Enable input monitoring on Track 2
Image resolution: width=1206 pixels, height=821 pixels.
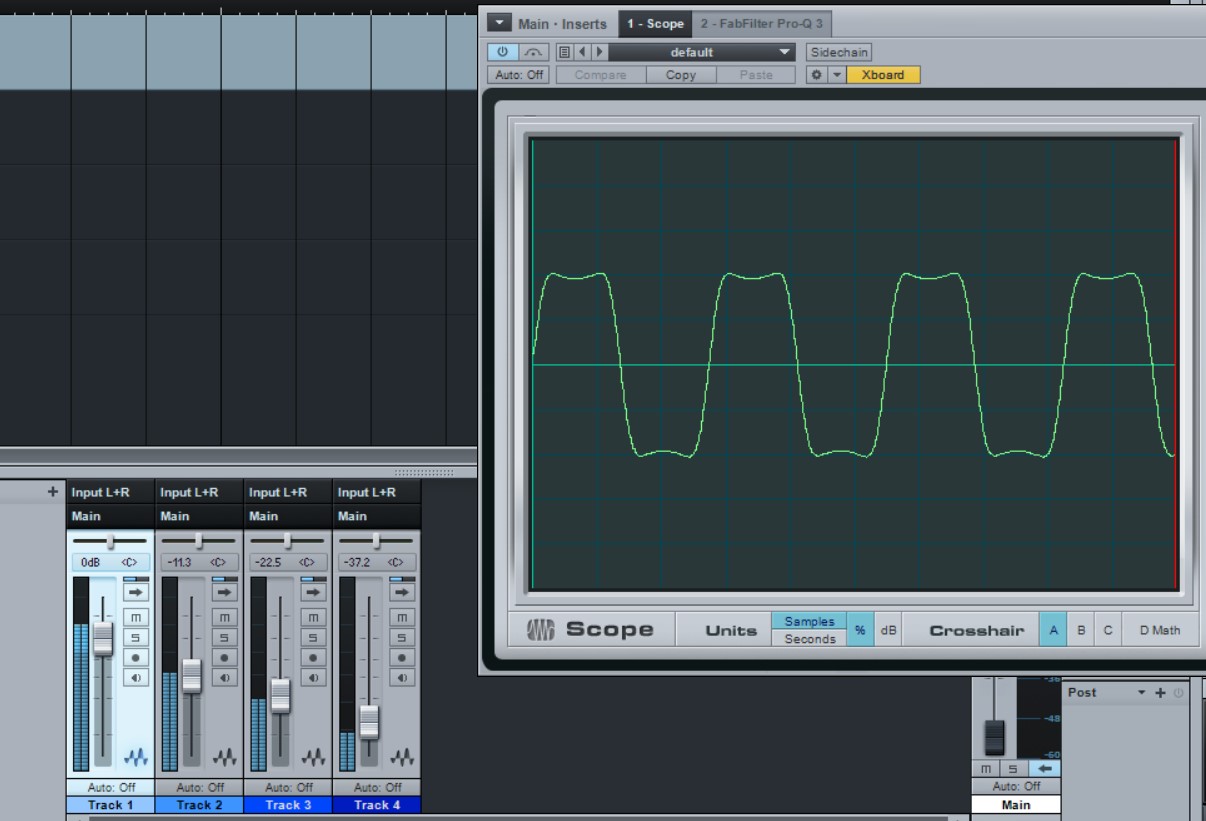(224, 677)
